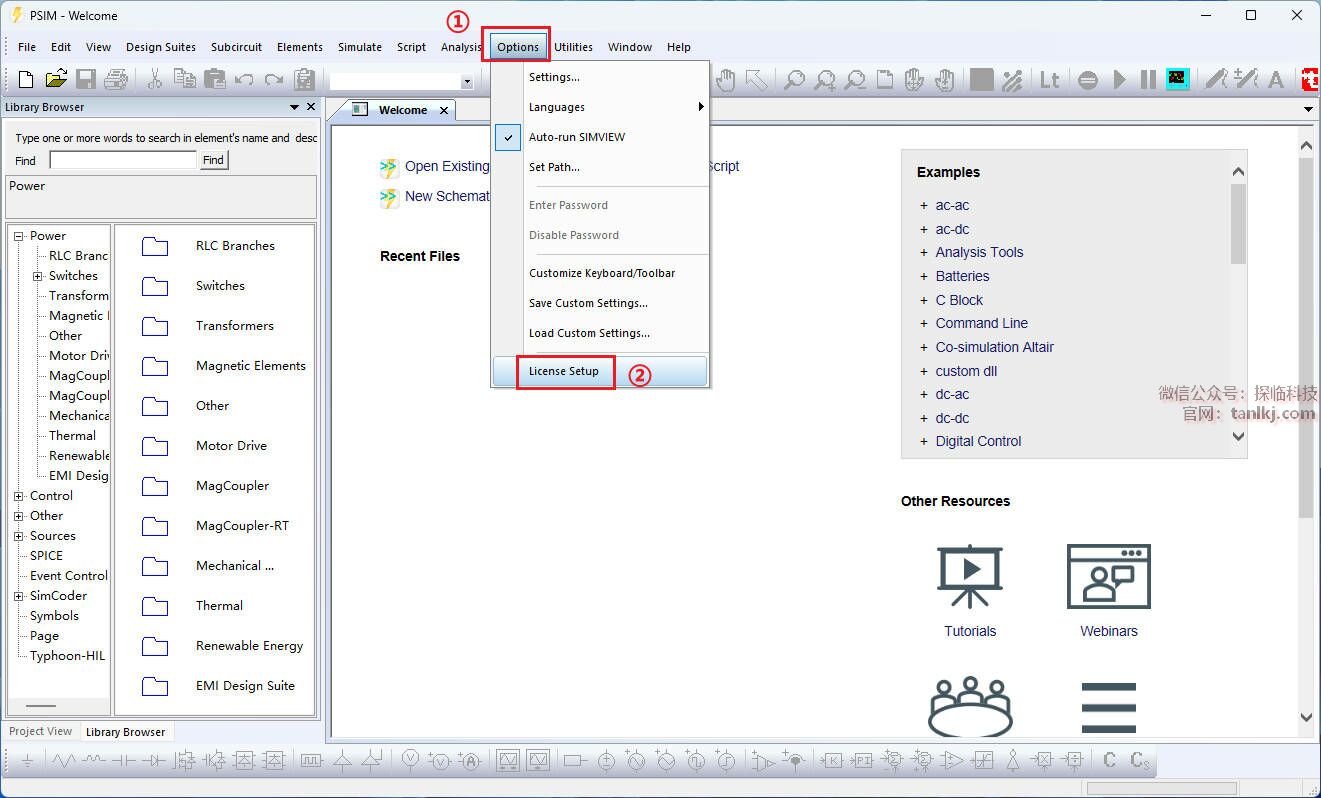
Task: Switch to the Project View tab
Action: (x=41, y=731)
